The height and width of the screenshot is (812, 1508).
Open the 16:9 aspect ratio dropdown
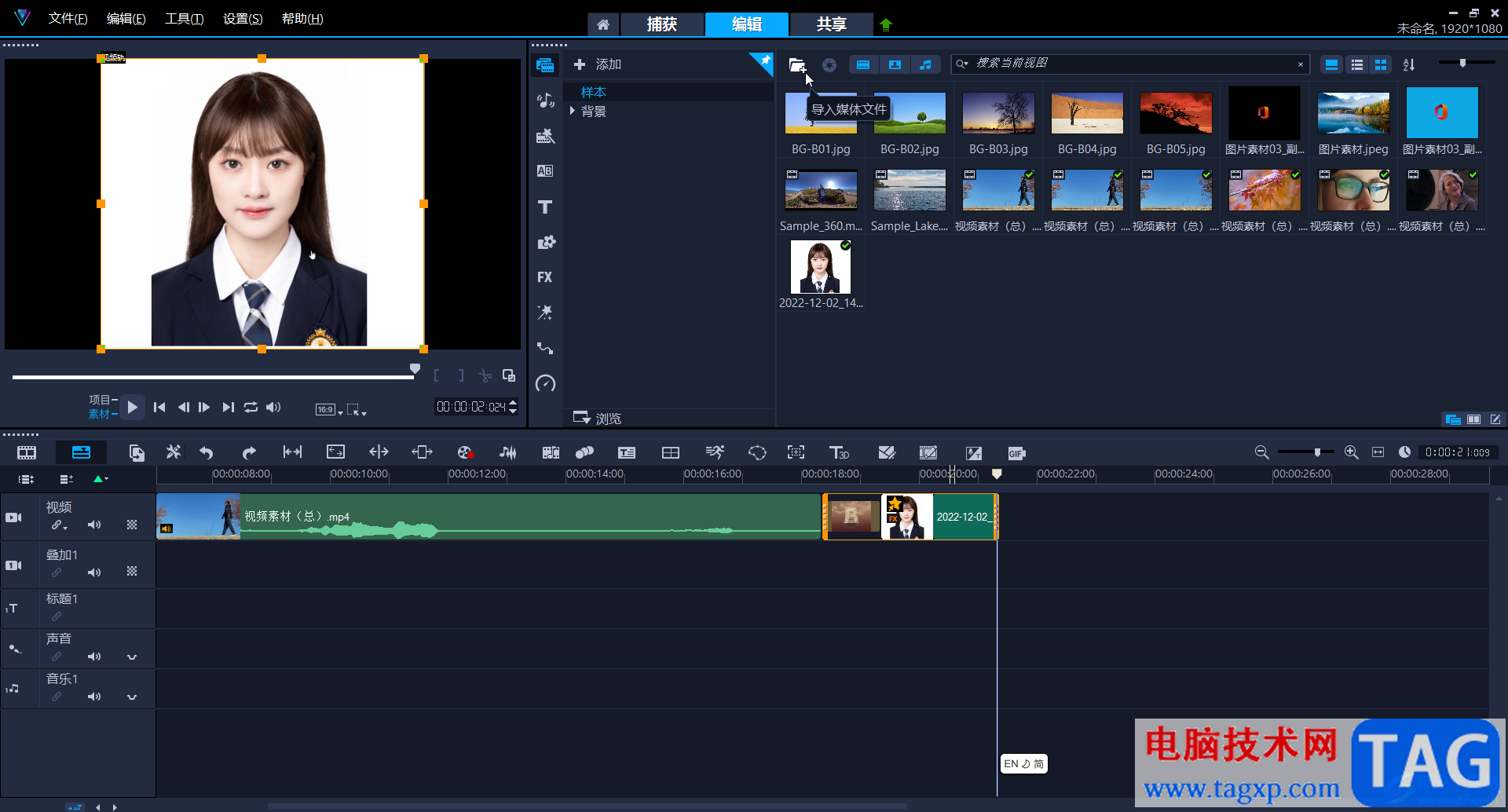point(329,410)
